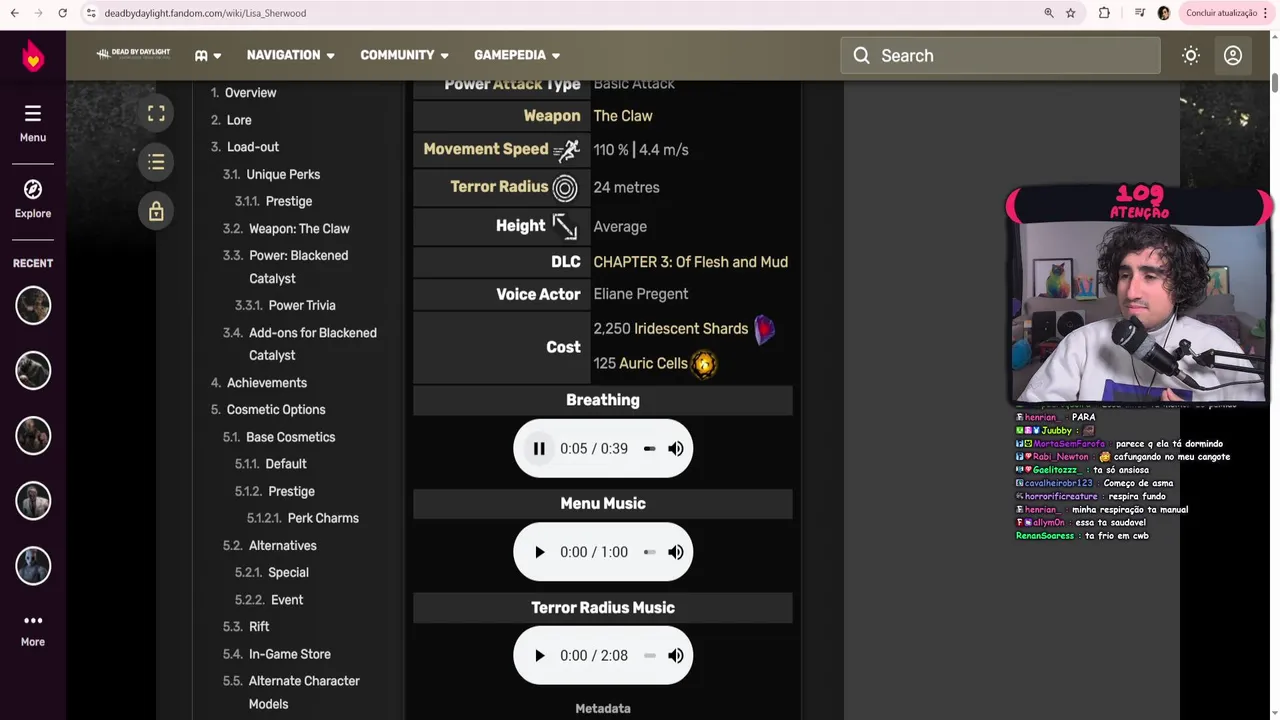Open CHAPTER 3: Of Flesh and Mud link
This screenshot has width=1280, height=720.
click(690, 262)
